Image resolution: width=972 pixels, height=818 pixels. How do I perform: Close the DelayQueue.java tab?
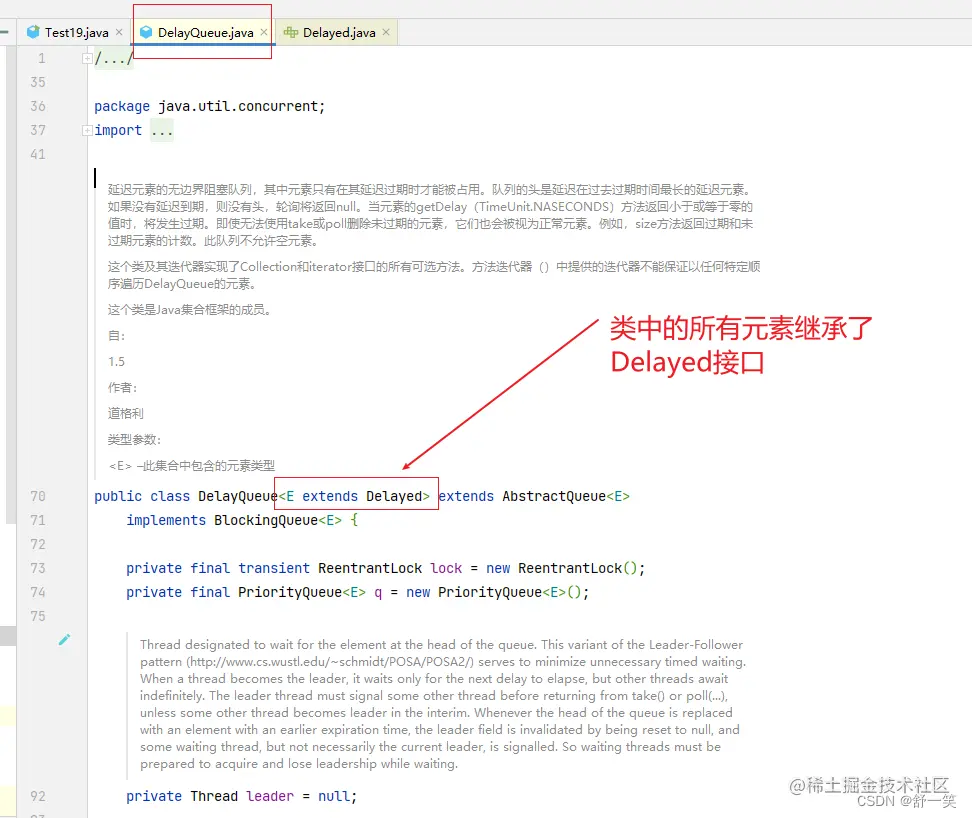click(x=263, y=32)
